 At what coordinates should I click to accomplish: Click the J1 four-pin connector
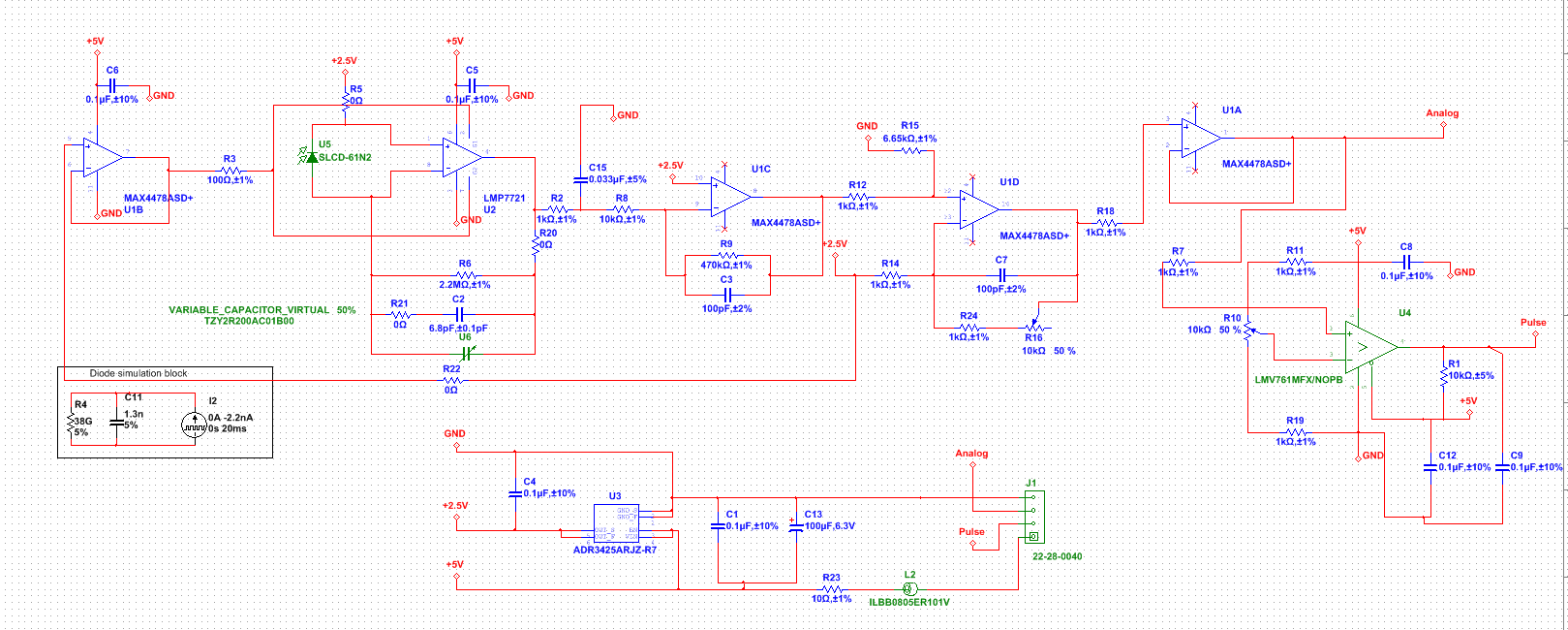tap(1033, 517)
